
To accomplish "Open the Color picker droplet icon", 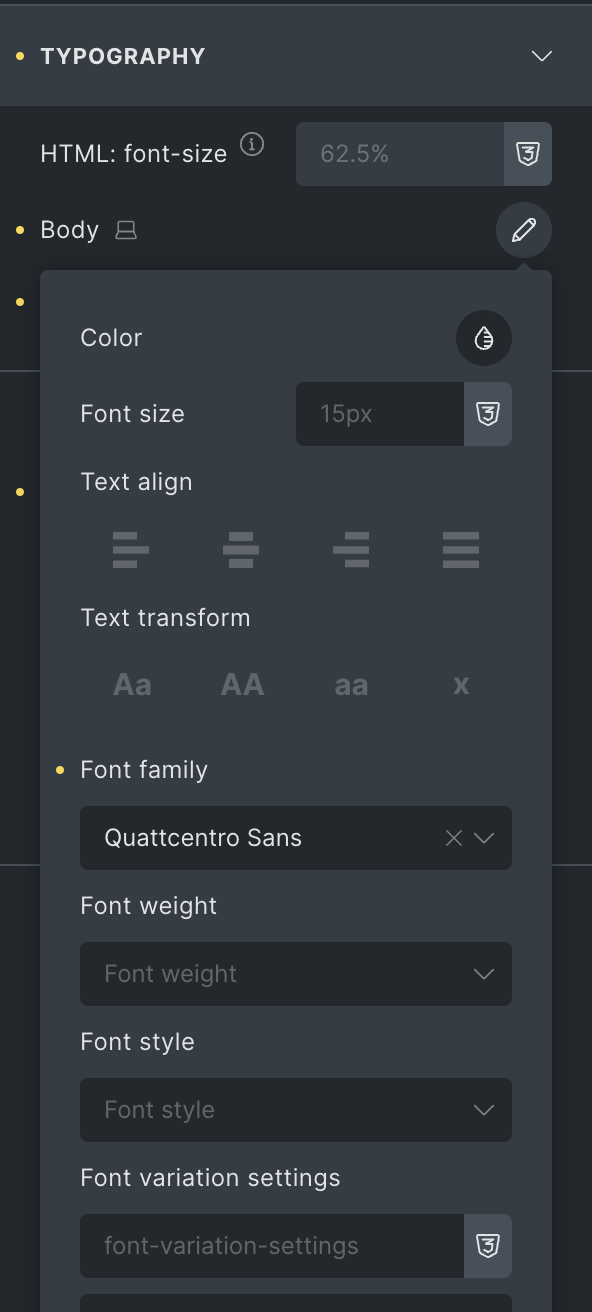I will [x=484, y=338].
